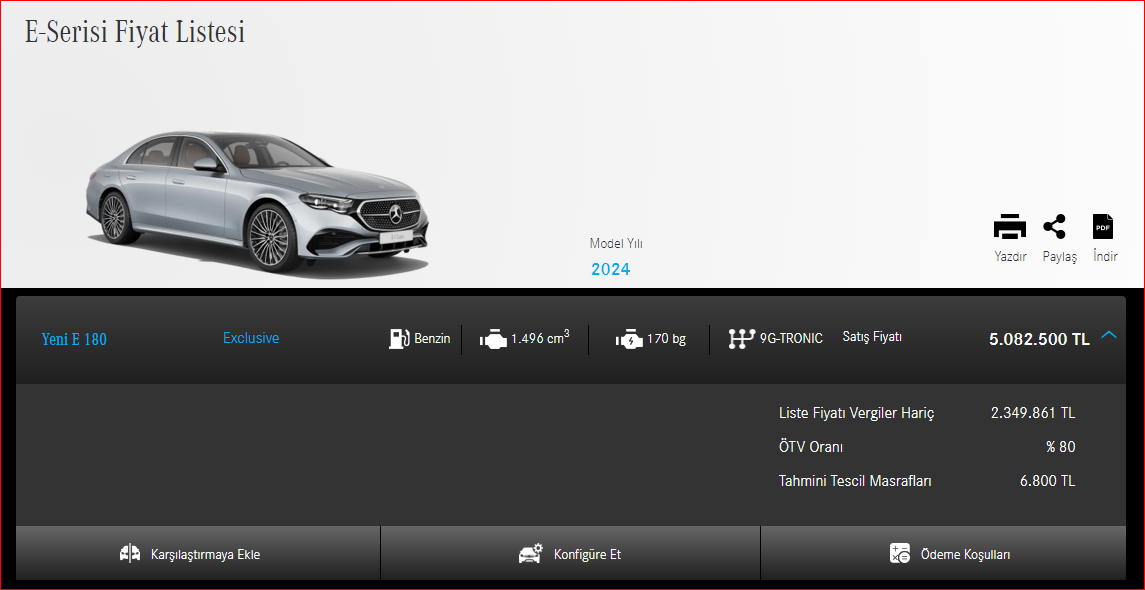The image size is (1145, 590).
Task: Click the E-Serisi Fiyat Listesi heading
Action: pyautogui.click(x=135, y=32)
